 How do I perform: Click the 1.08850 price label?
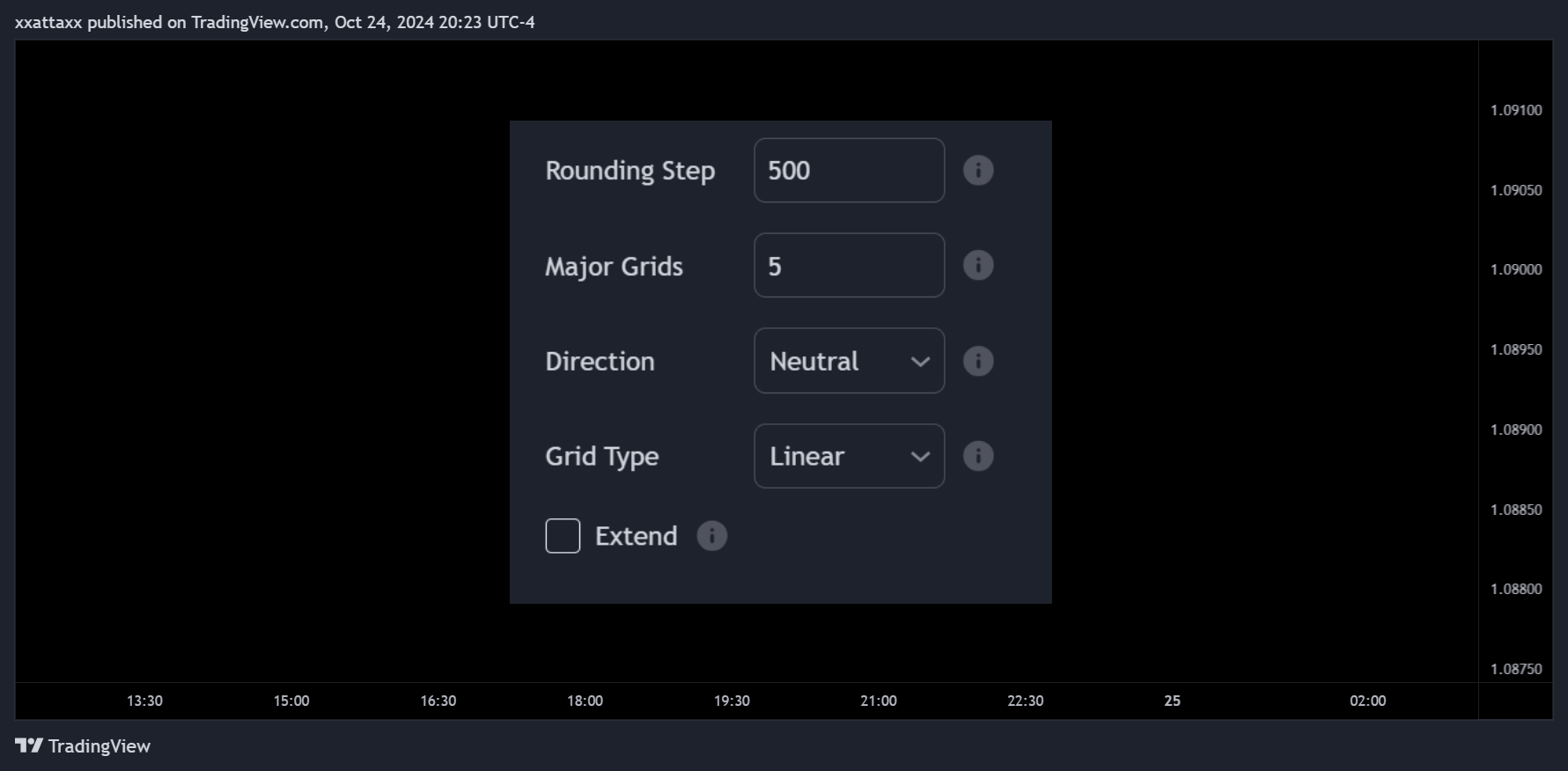pyautogui.click(x=1516, y=510)
